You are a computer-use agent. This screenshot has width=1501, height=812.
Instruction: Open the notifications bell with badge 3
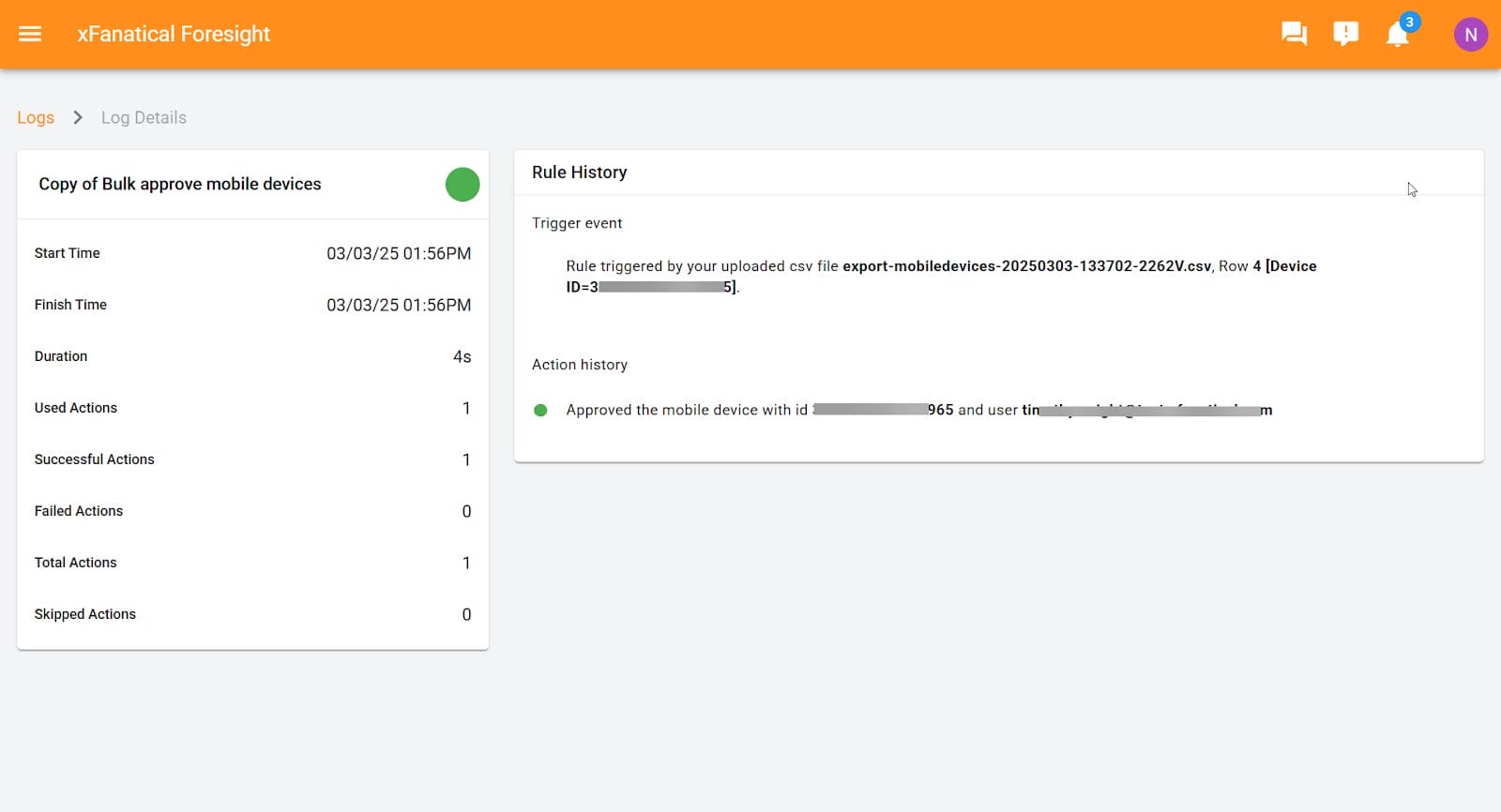point(1398,34)
